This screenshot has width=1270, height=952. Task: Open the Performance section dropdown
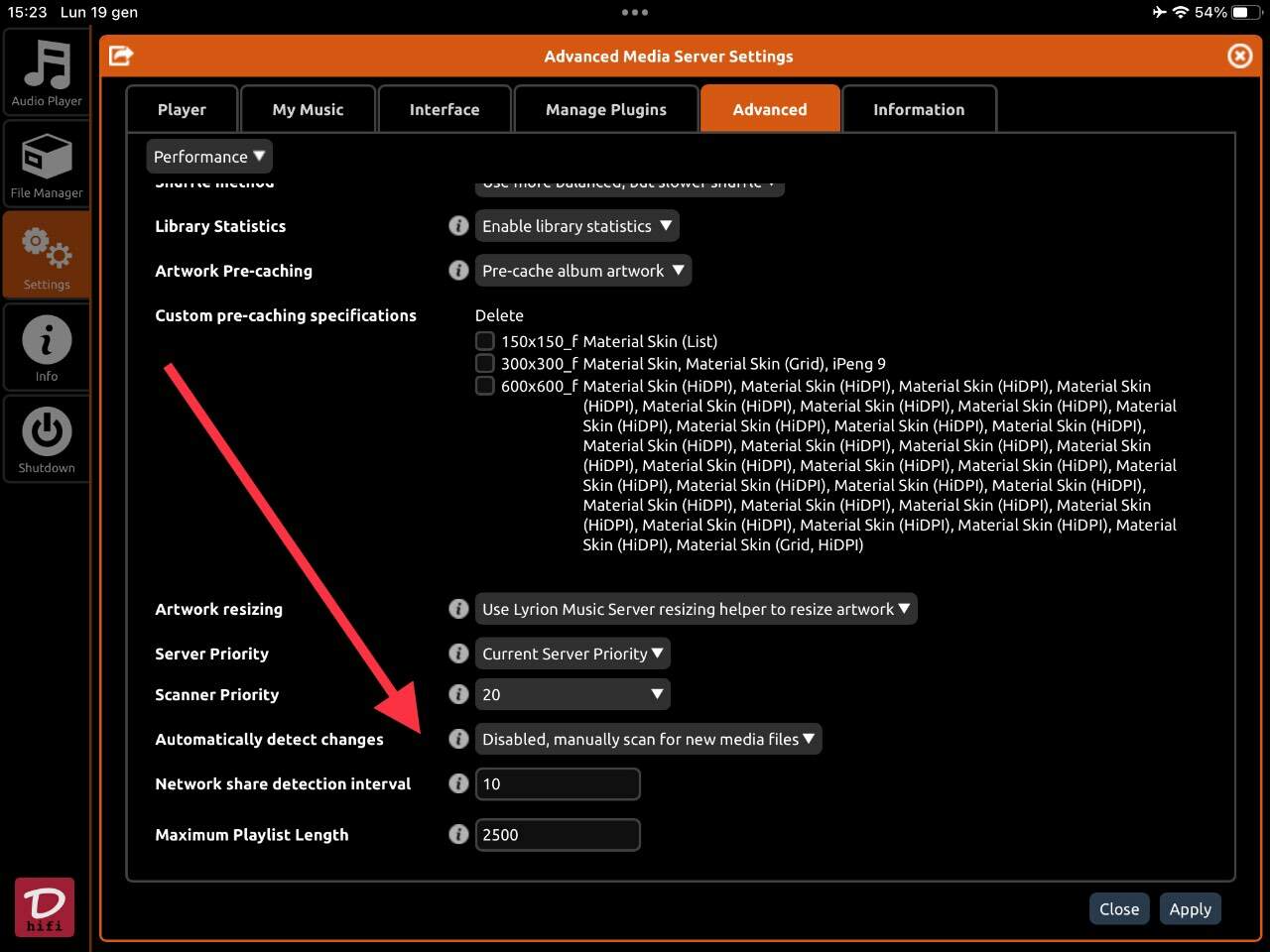(208, 157)
